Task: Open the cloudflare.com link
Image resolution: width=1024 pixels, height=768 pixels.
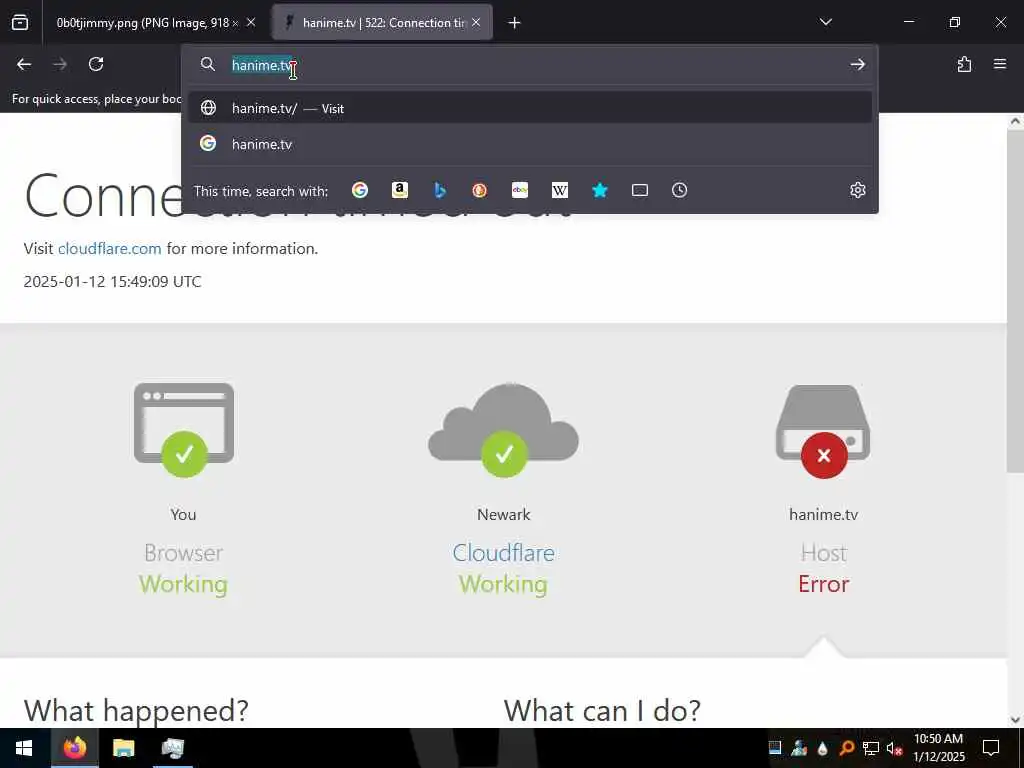Action: pos(110,249)
